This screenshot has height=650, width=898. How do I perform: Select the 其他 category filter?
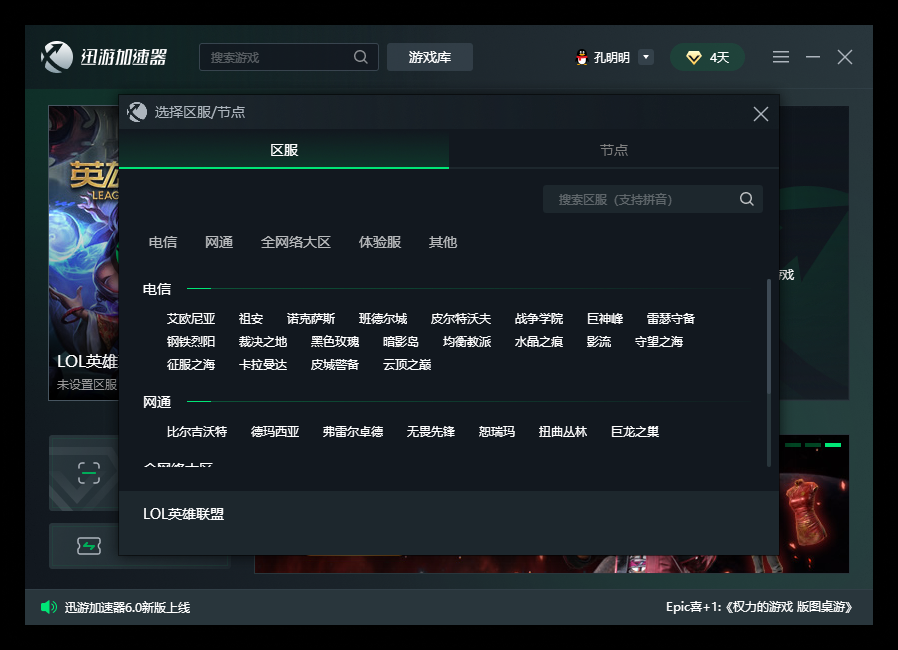coord(443,242)
